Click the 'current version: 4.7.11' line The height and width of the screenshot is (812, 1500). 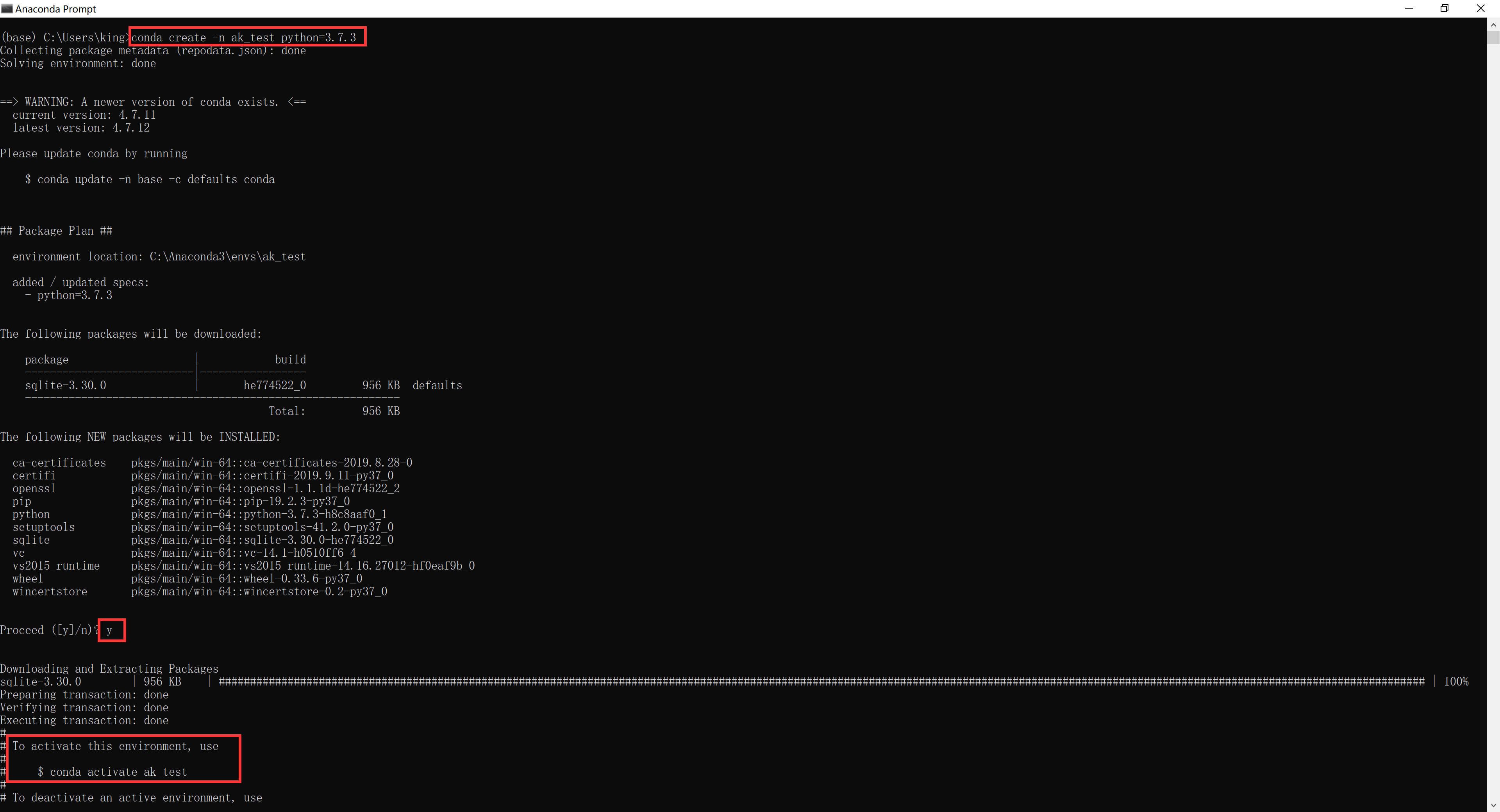pos(84,115)
